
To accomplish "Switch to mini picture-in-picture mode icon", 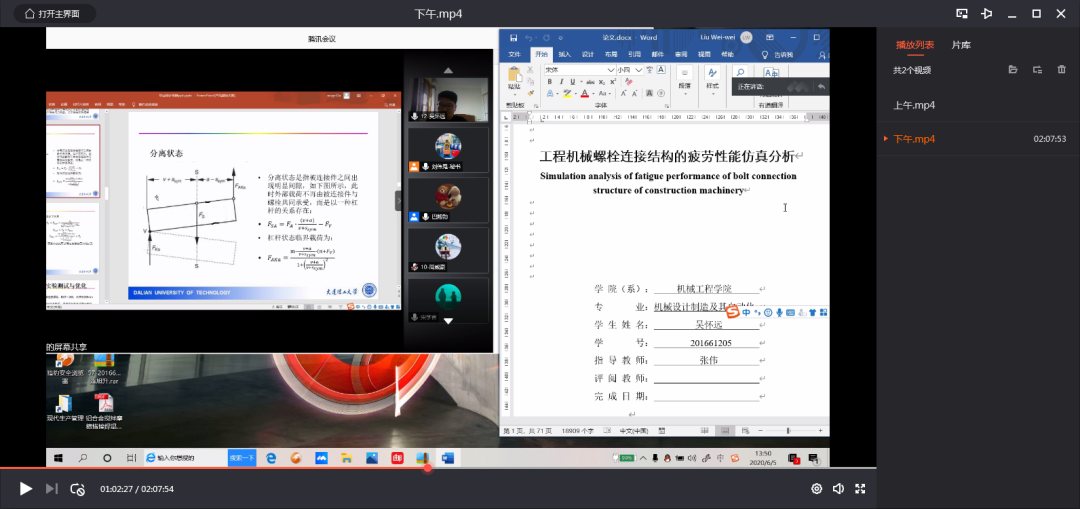I will pos(962,13).
